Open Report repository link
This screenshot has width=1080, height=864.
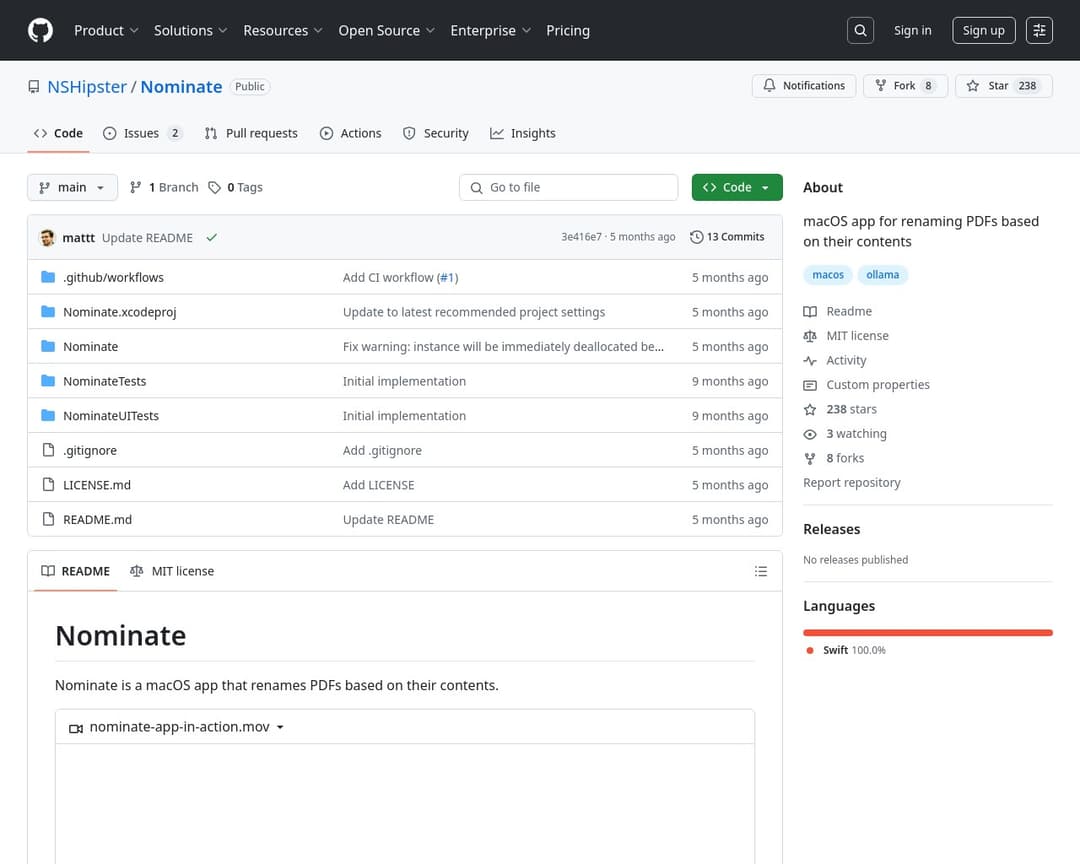point(851,483)
